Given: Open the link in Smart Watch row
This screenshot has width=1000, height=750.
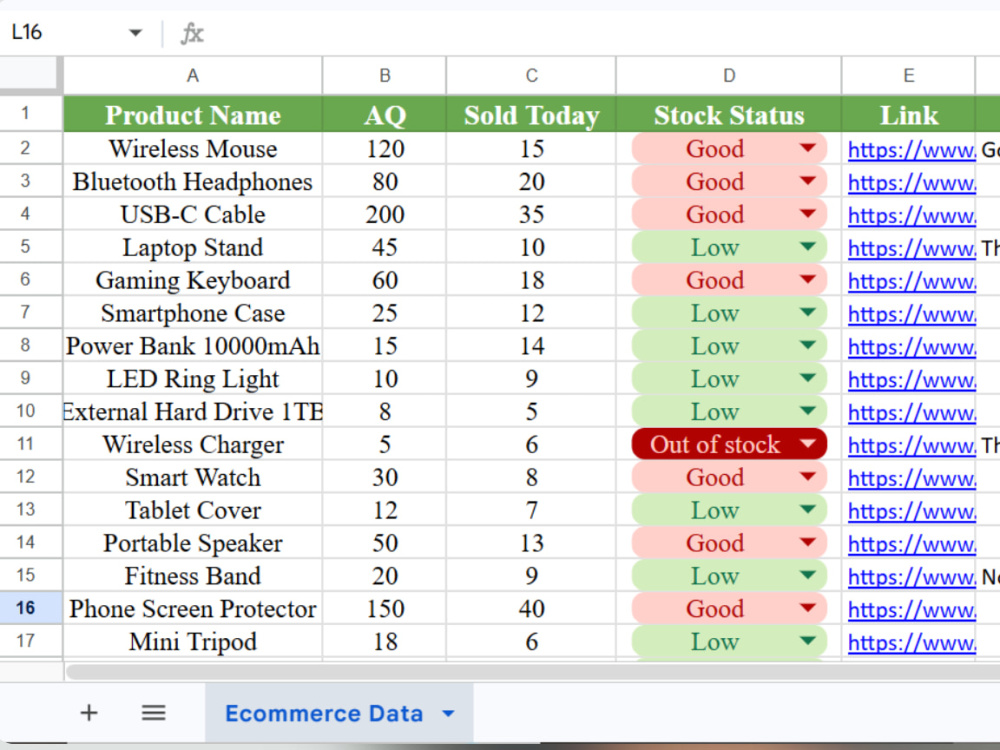Looking at the screenshot, I should point(911,478).
